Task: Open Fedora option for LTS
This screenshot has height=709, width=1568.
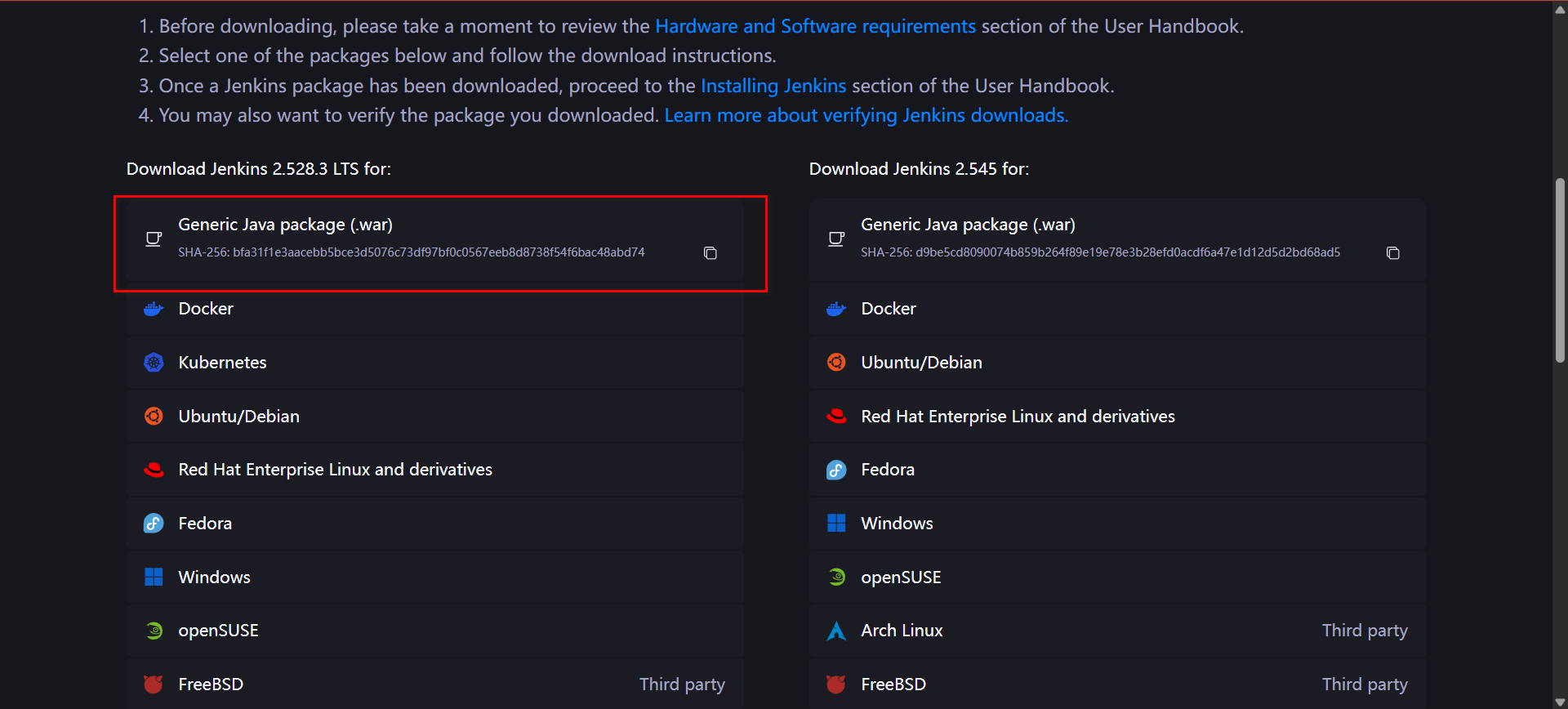Action: (x=435, y=524)
